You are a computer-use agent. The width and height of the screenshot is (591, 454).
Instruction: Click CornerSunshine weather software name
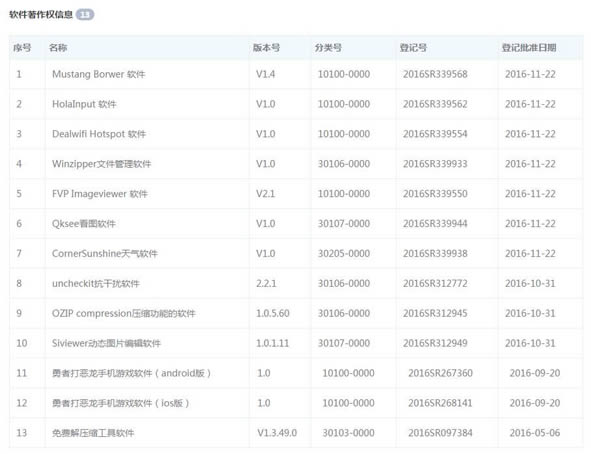point(105,254)
